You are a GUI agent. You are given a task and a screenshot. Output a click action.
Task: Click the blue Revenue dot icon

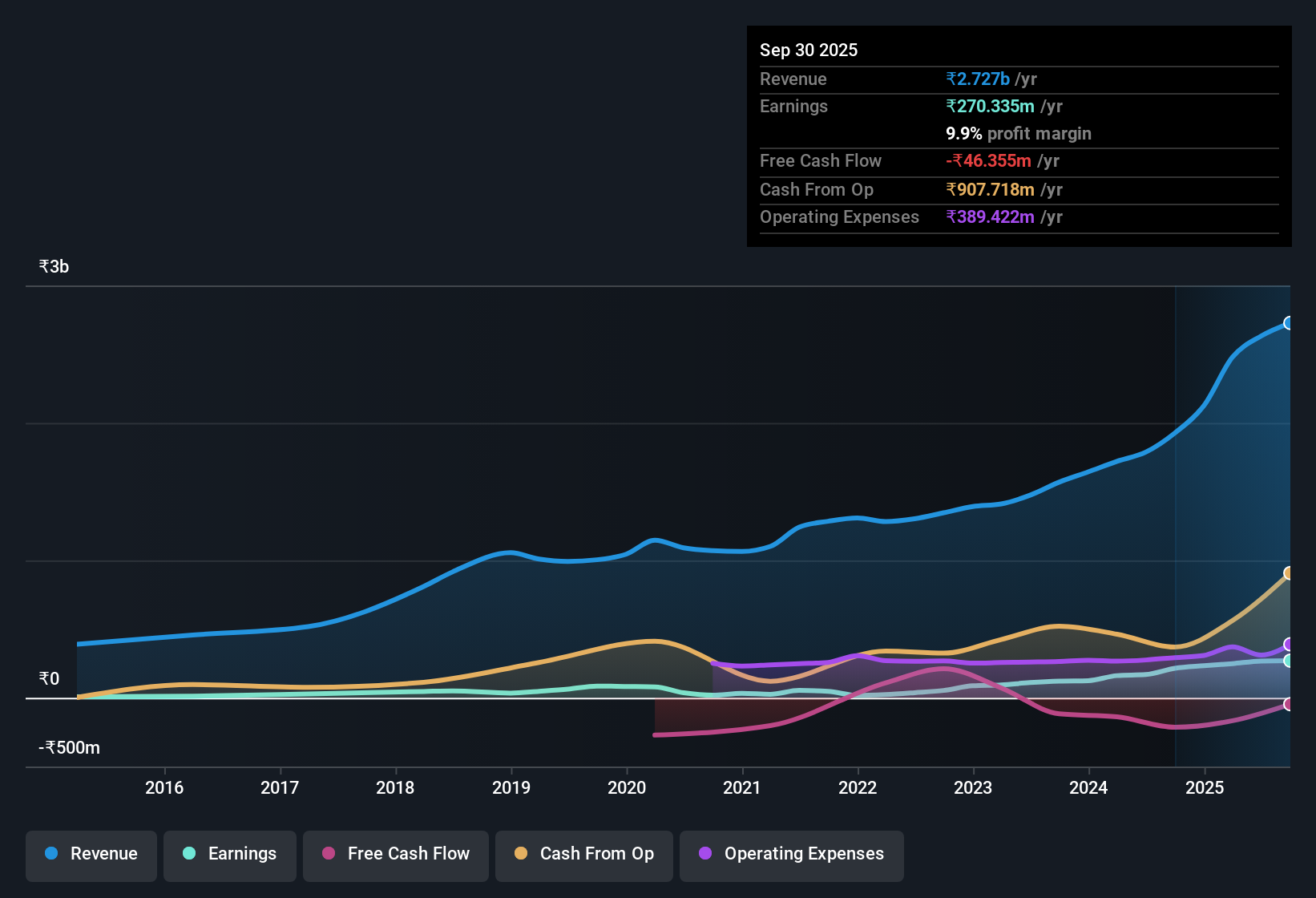50,854
